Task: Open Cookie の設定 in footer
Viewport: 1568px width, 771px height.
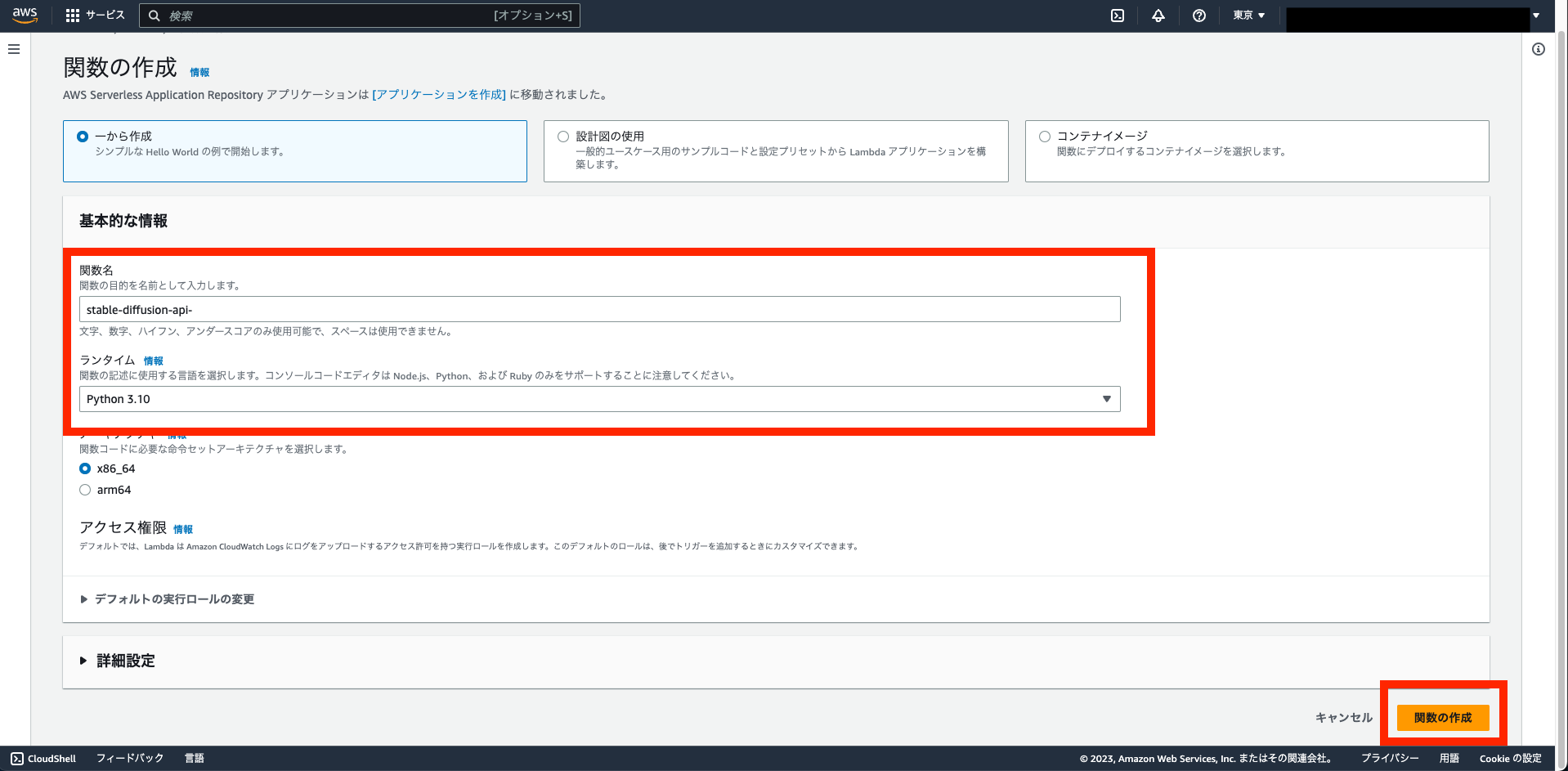Action: (x=1510, y=758)
